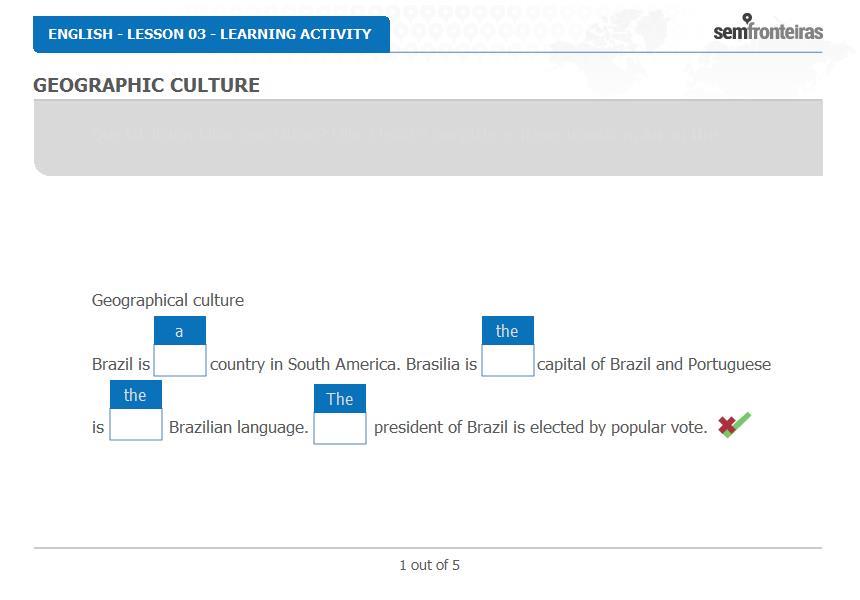Click the GEOGRAPHIC CULTURE heading
The width and height of the screenshot is (860, 600).
[x=146, y=85]
